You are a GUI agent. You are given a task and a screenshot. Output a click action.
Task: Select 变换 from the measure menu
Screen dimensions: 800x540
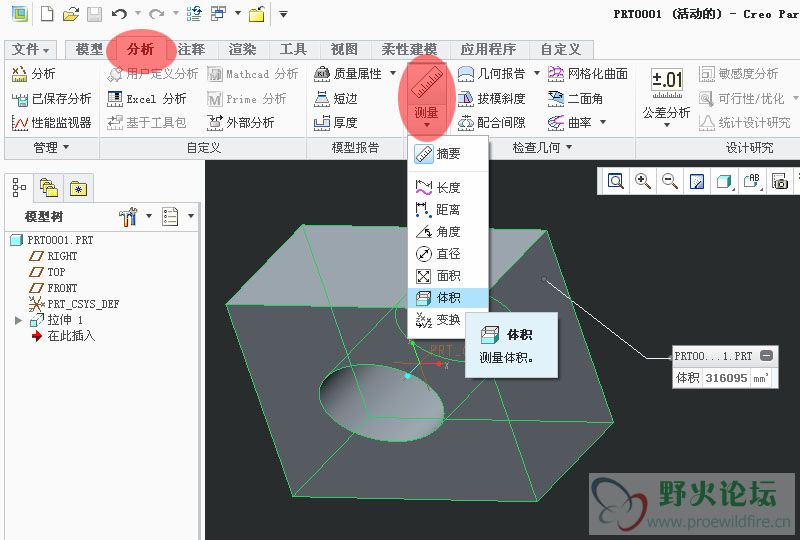[437, 320]
